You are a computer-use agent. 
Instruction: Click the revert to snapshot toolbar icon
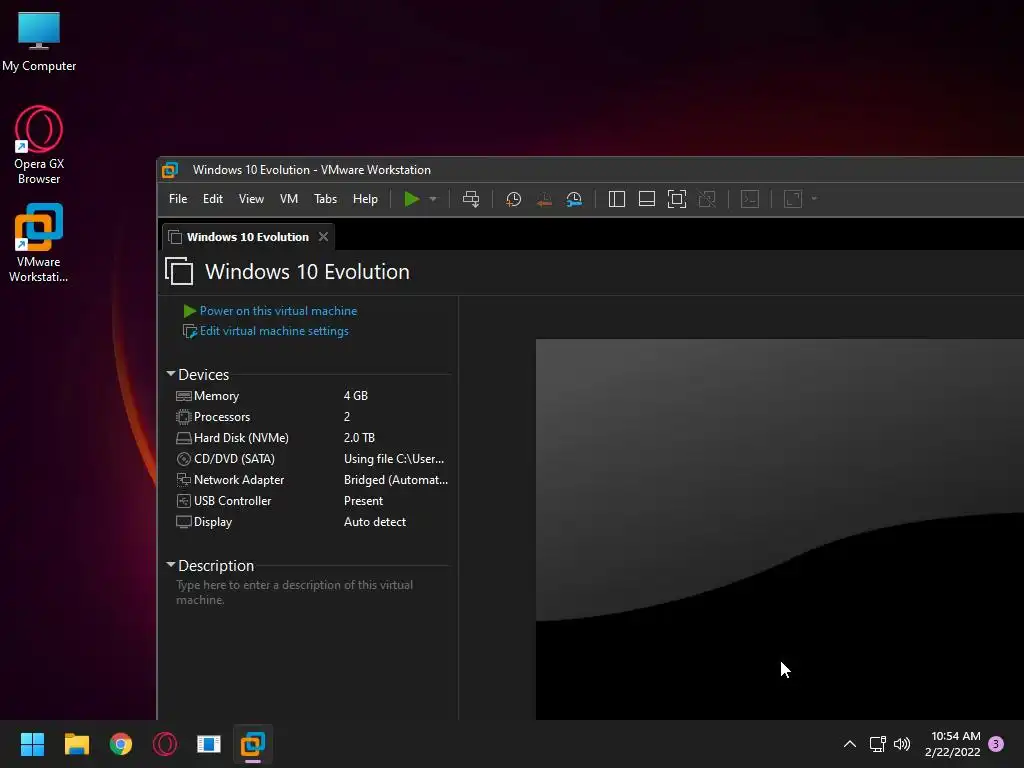(x=544, y=199)
